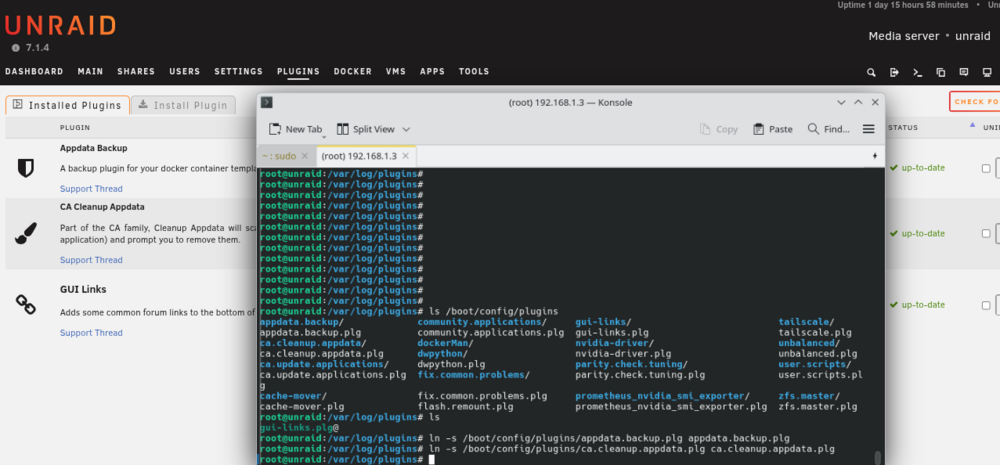
Task: Tick the GUI Links uninstall checkbox
Action: tap(986, 306)
